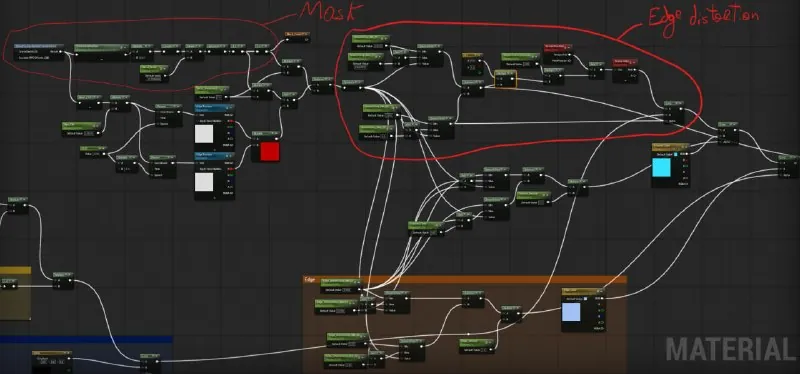Viewport: 800px width, 374px height.
Task: Click the node highlighted with an orange selection outline
Action: tap(506, 80)
